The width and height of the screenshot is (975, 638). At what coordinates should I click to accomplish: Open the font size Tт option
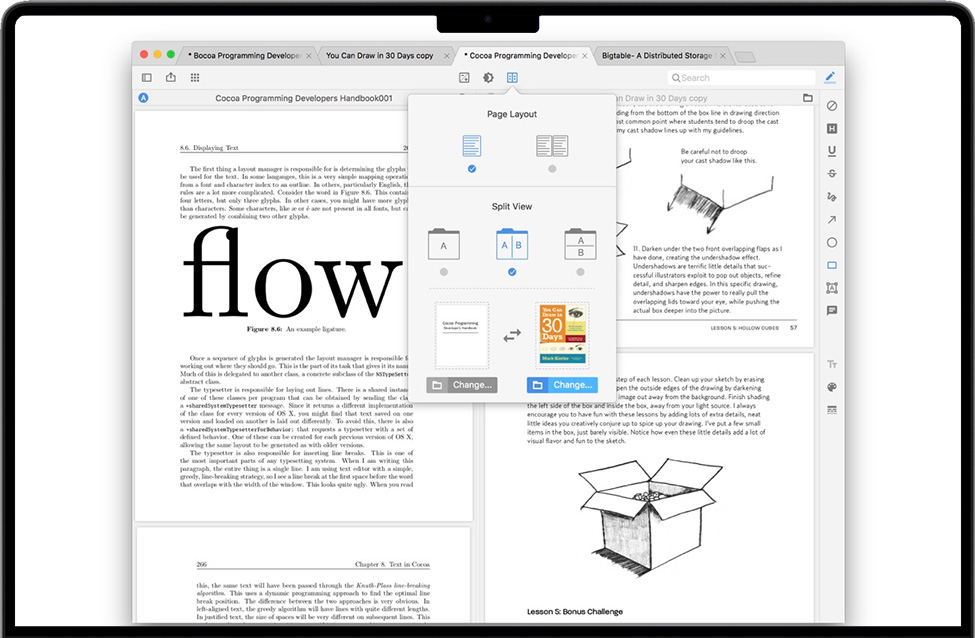click(832, 364)
